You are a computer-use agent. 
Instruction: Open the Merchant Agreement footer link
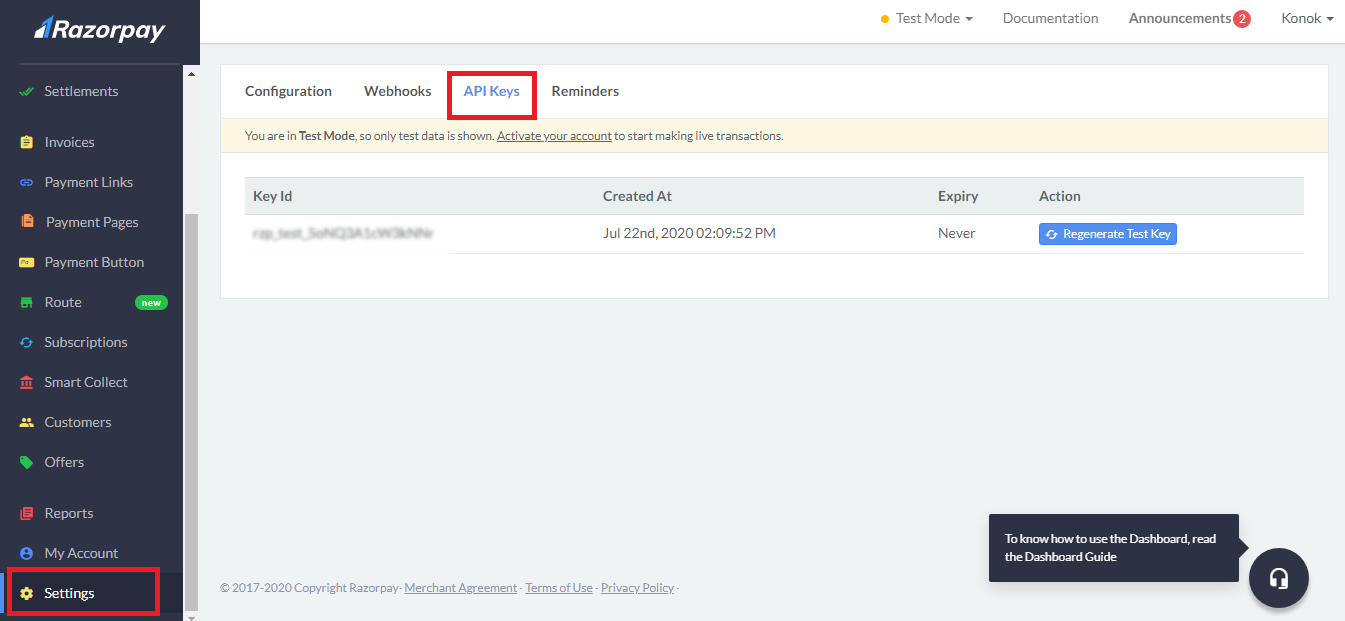[460, 588]
